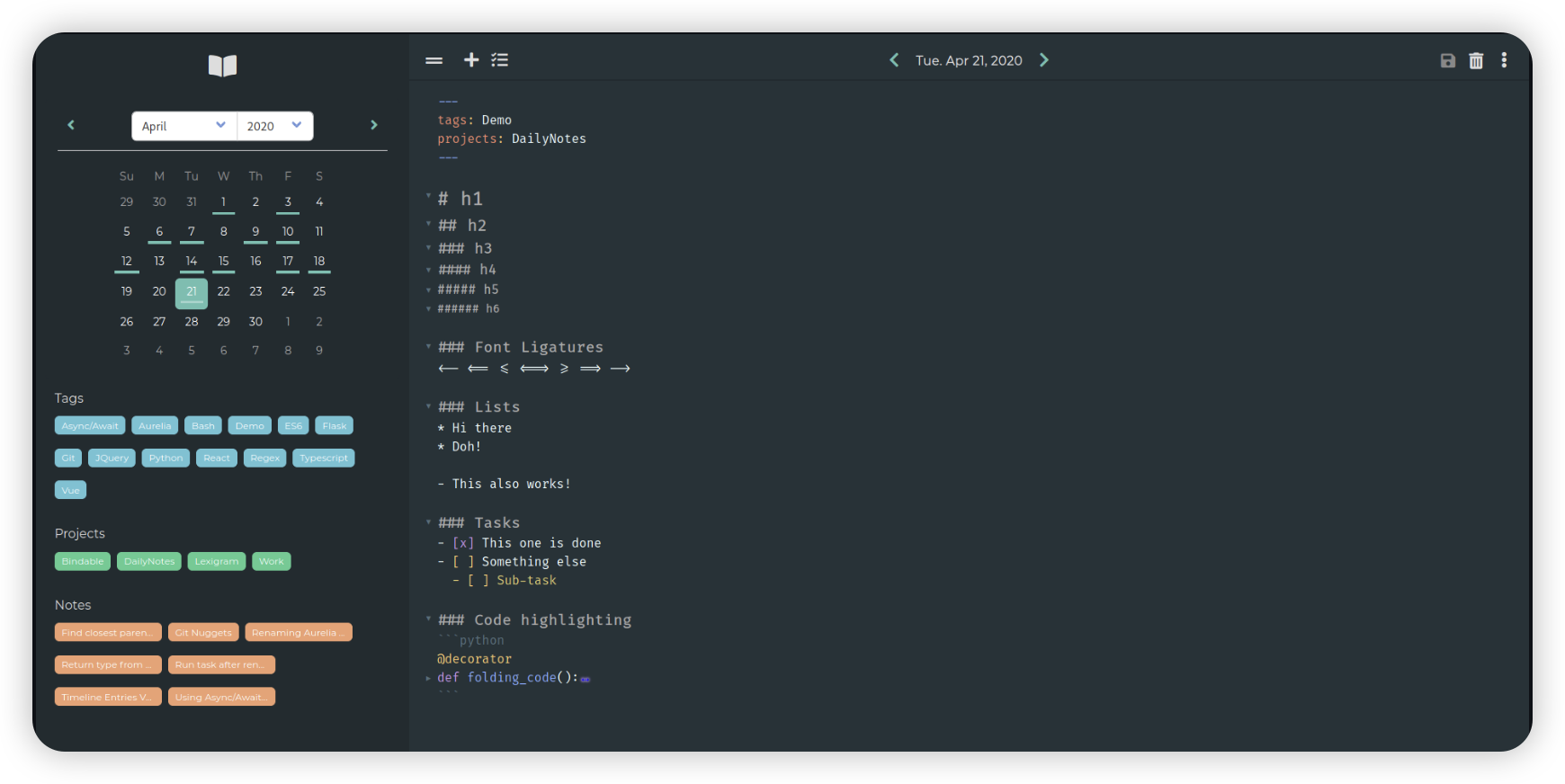Add a new note with plus icon
Viewport: 1565px width, 784px height.
point(470,59)
